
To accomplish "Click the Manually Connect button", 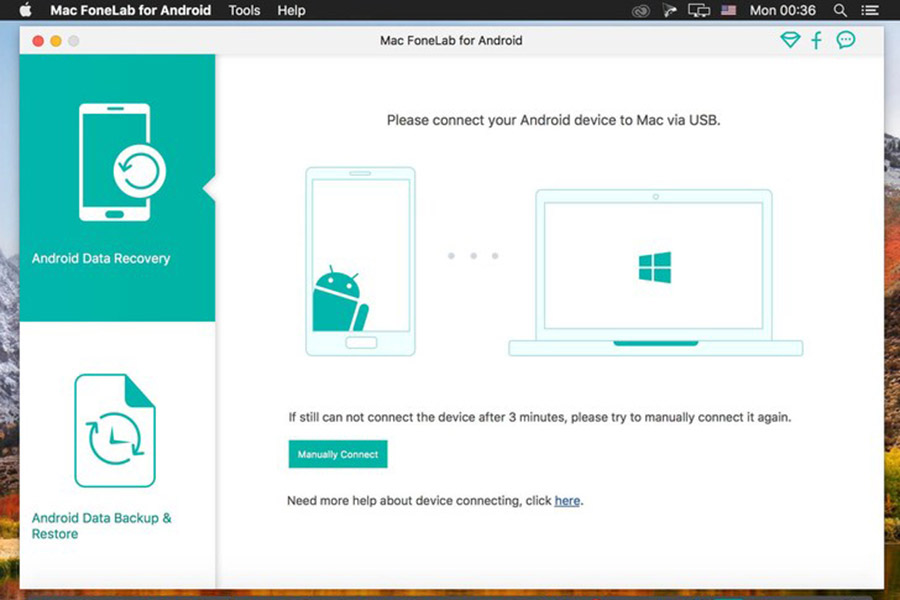I will point(338,454).
